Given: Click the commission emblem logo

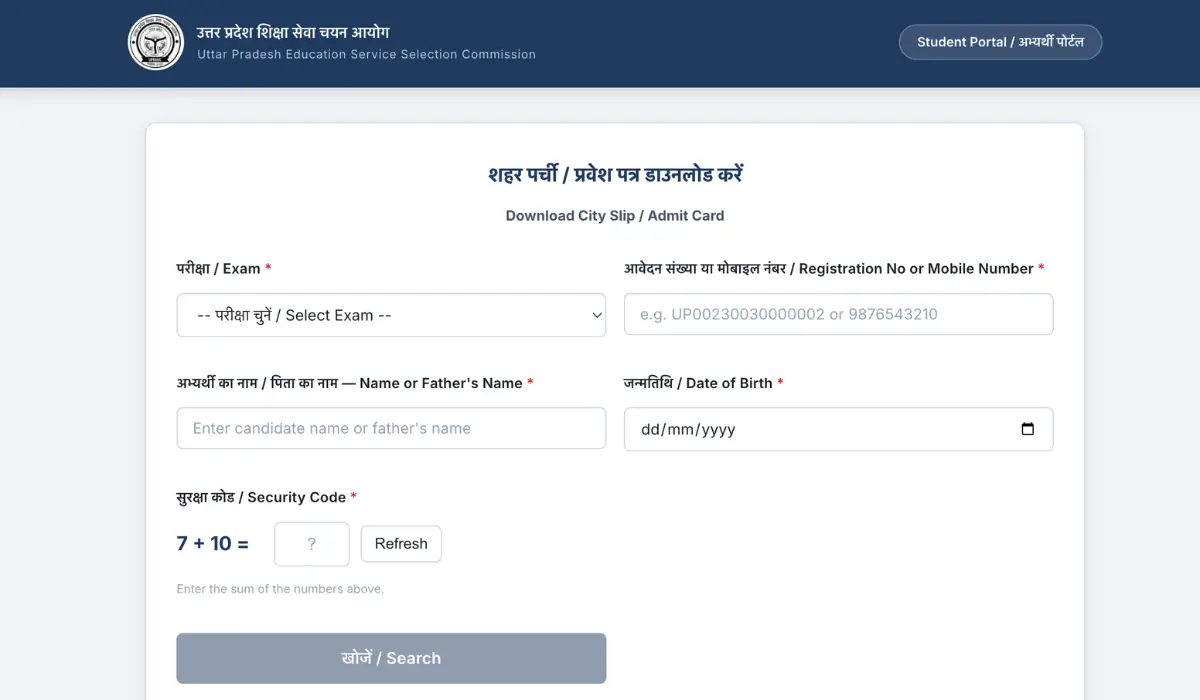Looking at the screenshot, I should pyautogui.click(x=156, y=43).
